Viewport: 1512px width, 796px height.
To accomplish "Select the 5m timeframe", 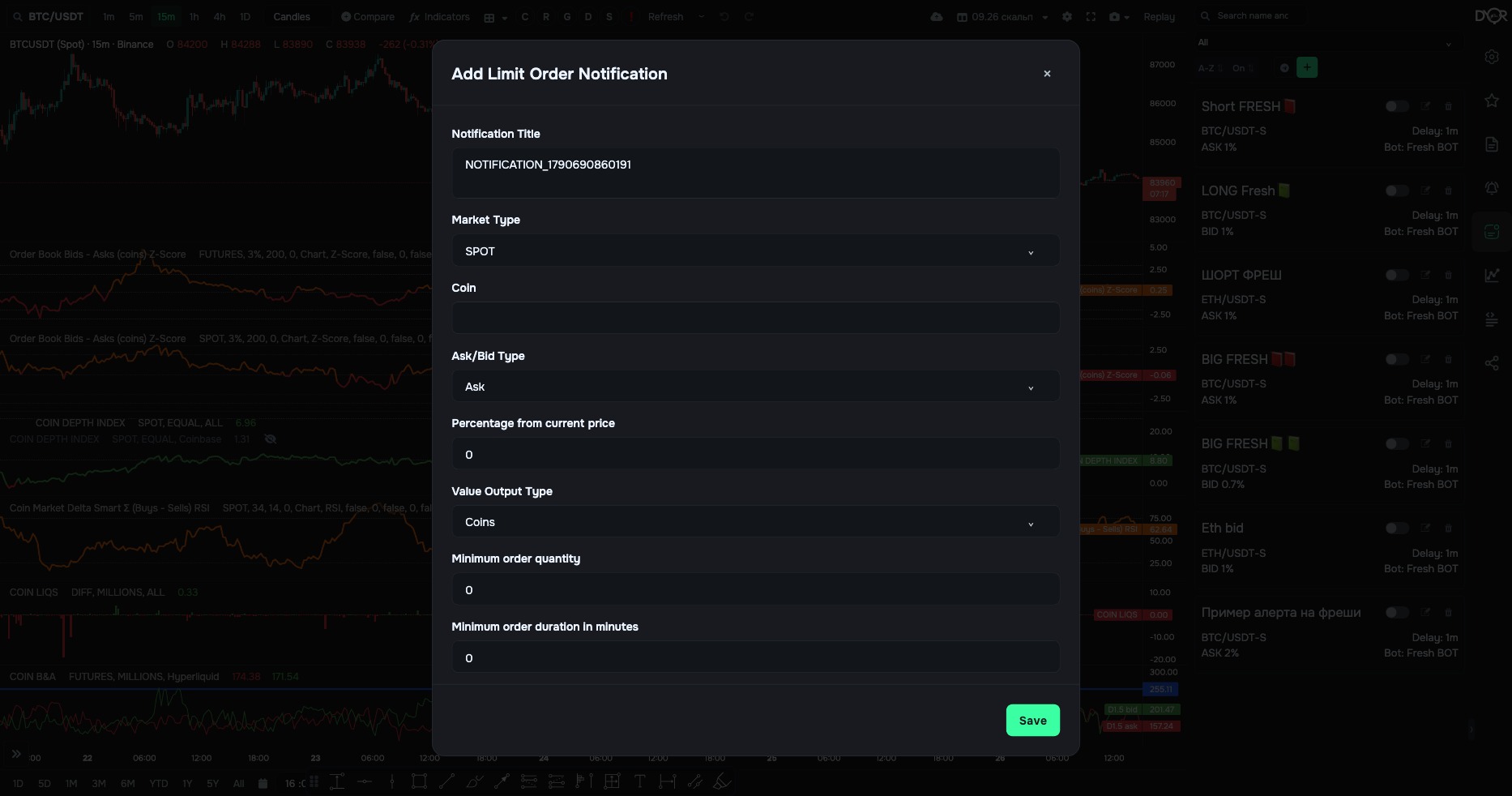I will tap(136, 17).
